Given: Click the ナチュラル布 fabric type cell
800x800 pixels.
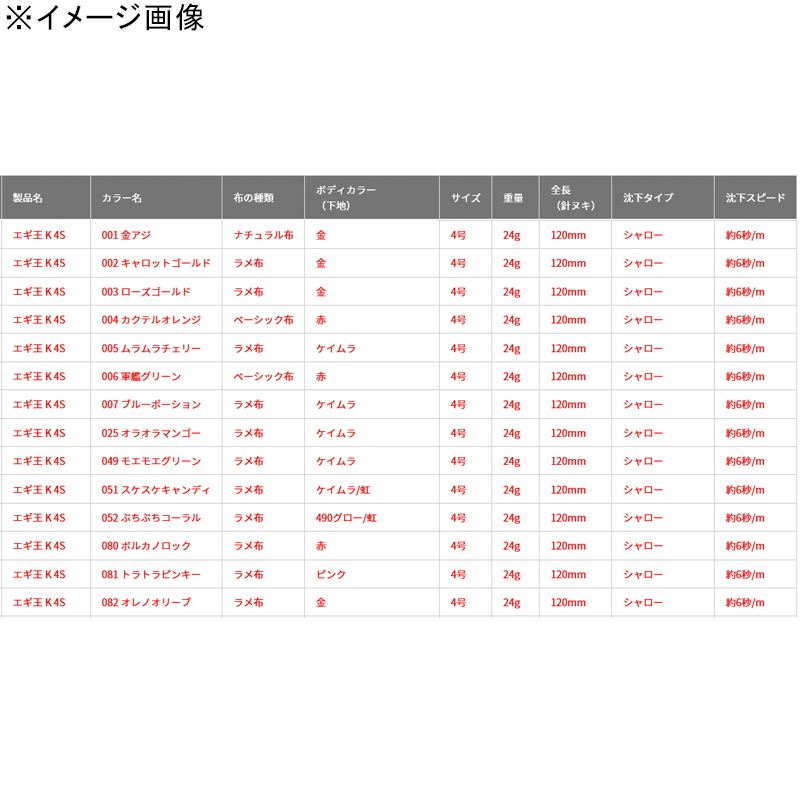Looking at the screenshot, I should point(264,235).
